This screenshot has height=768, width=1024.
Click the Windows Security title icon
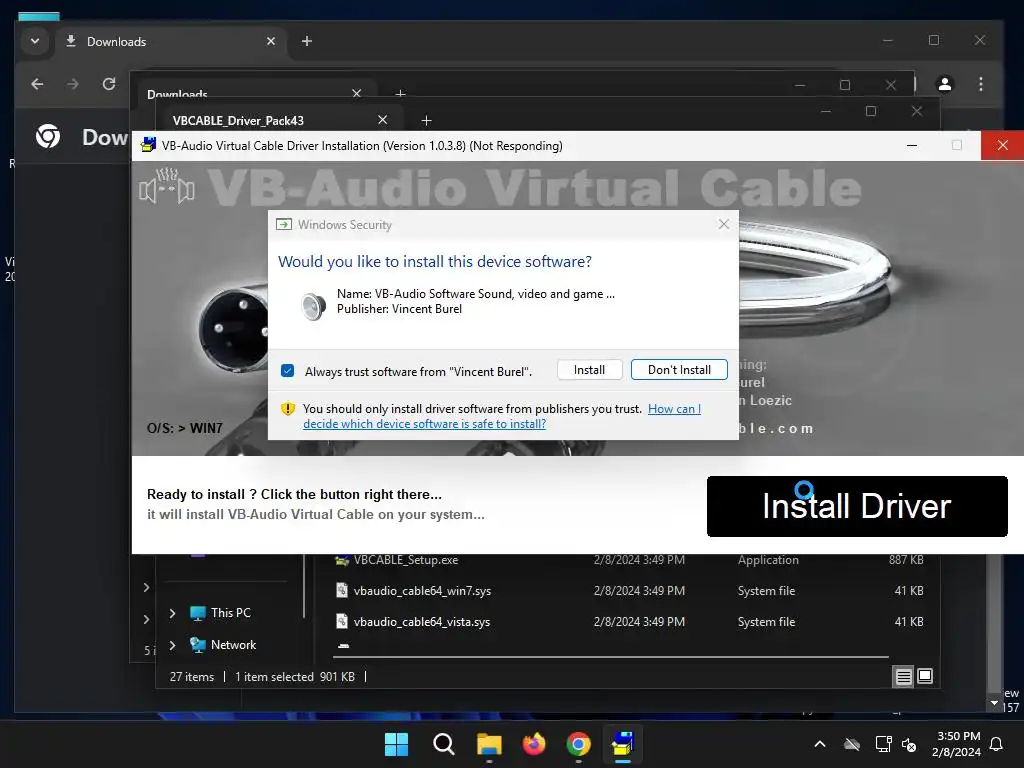[283, 225]
